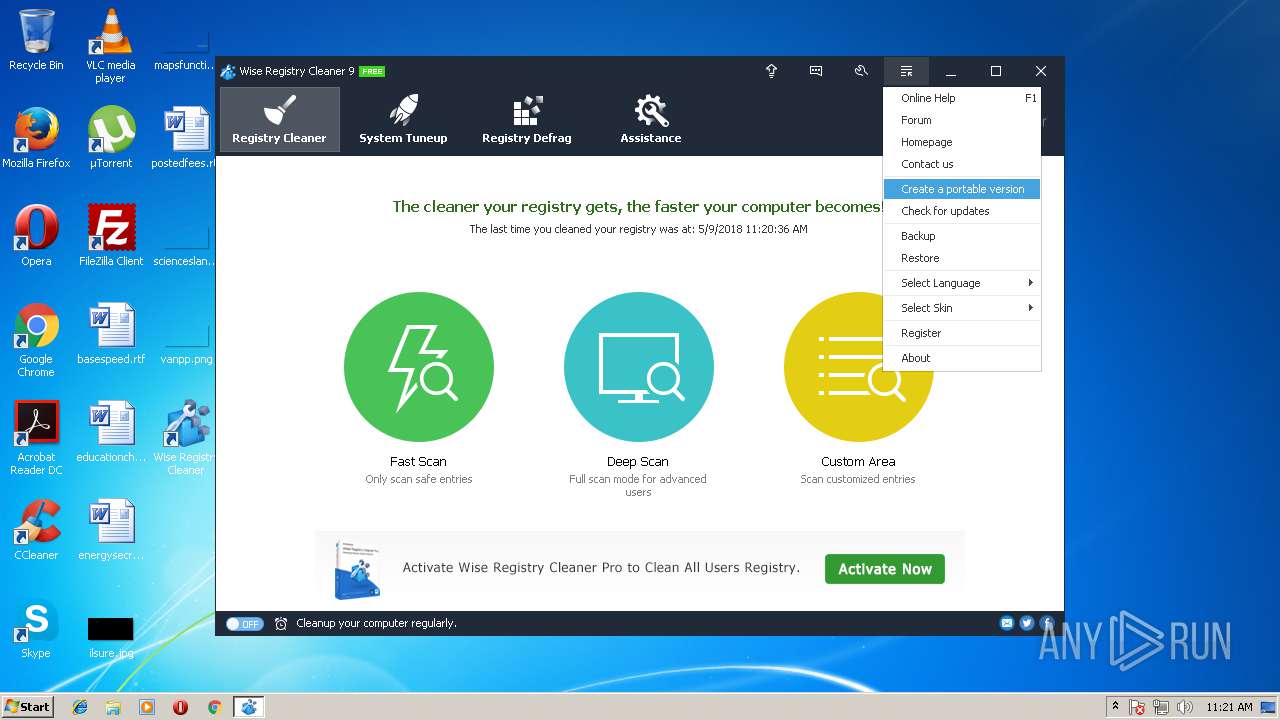Select the Skype desktop shortcut
1280x720 pixels.
pos(36,628)
